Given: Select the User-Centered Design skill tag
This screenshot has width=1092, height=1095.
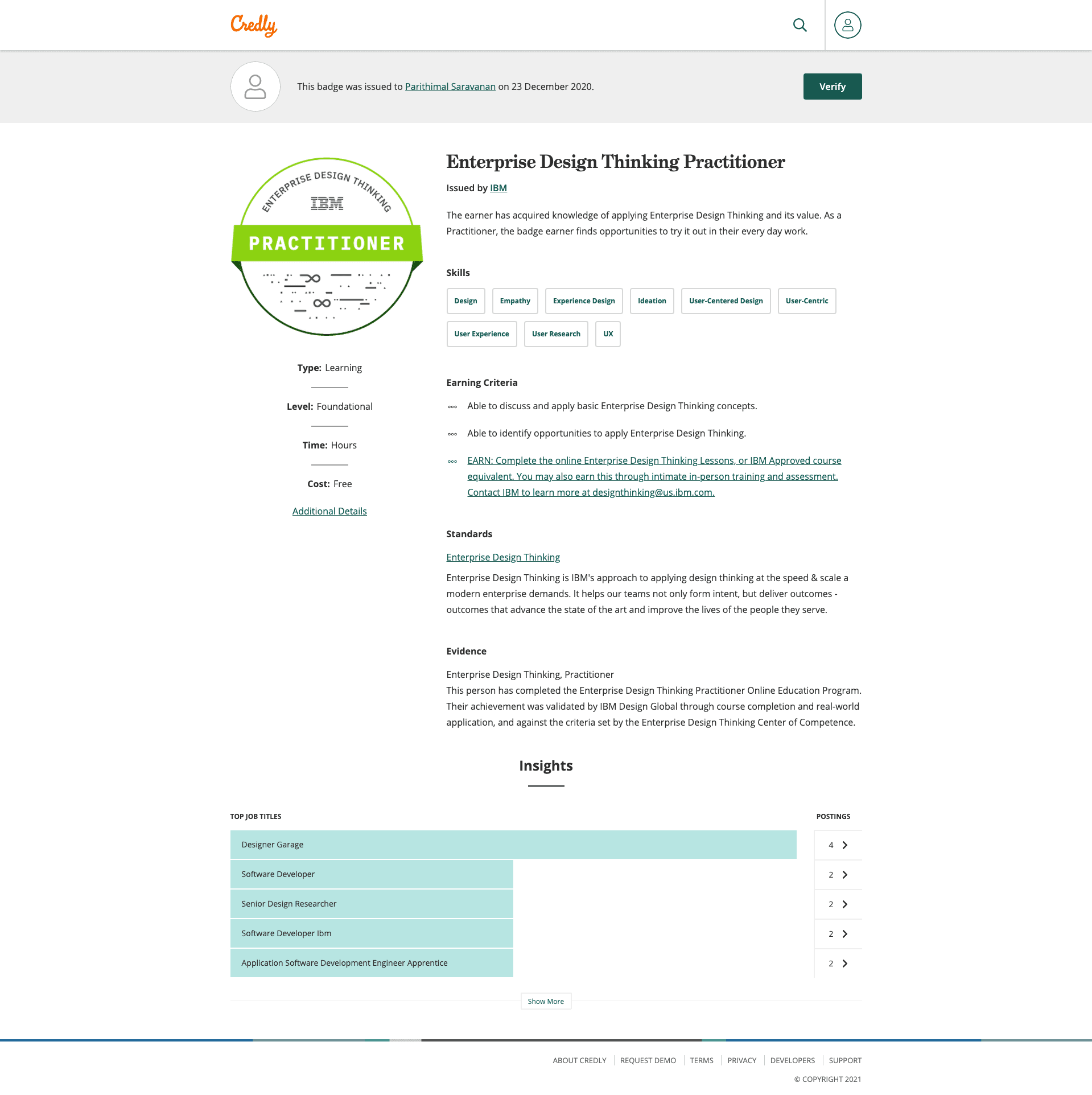Looking at the screenshot, I should (726, 301).
